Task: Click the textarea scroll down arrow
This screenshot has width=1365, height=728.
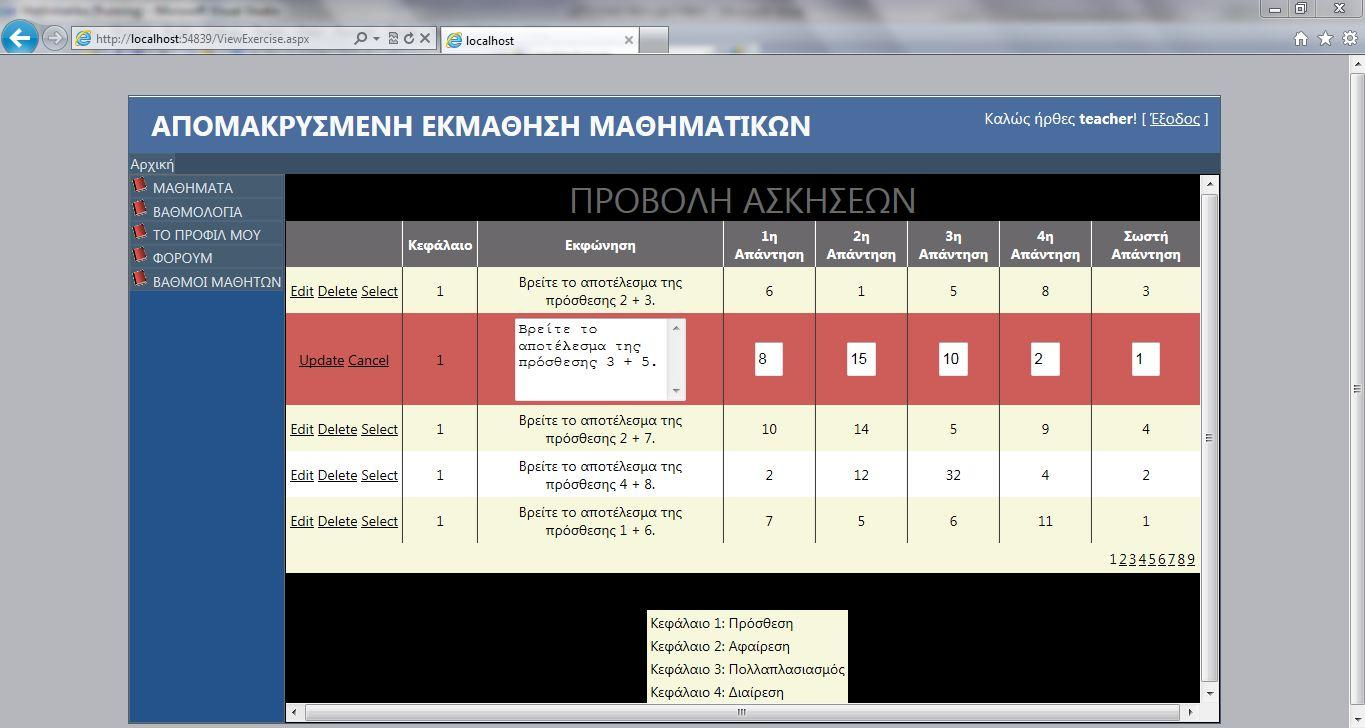Action: [x=677, y=391]
